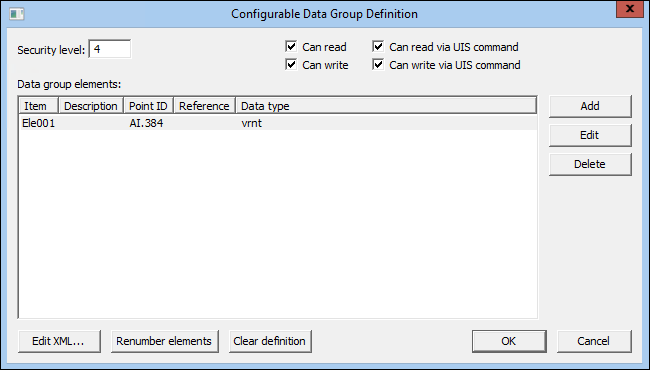
Task: Click the AI.384 point ID cell
Action: tap(146, 123)
